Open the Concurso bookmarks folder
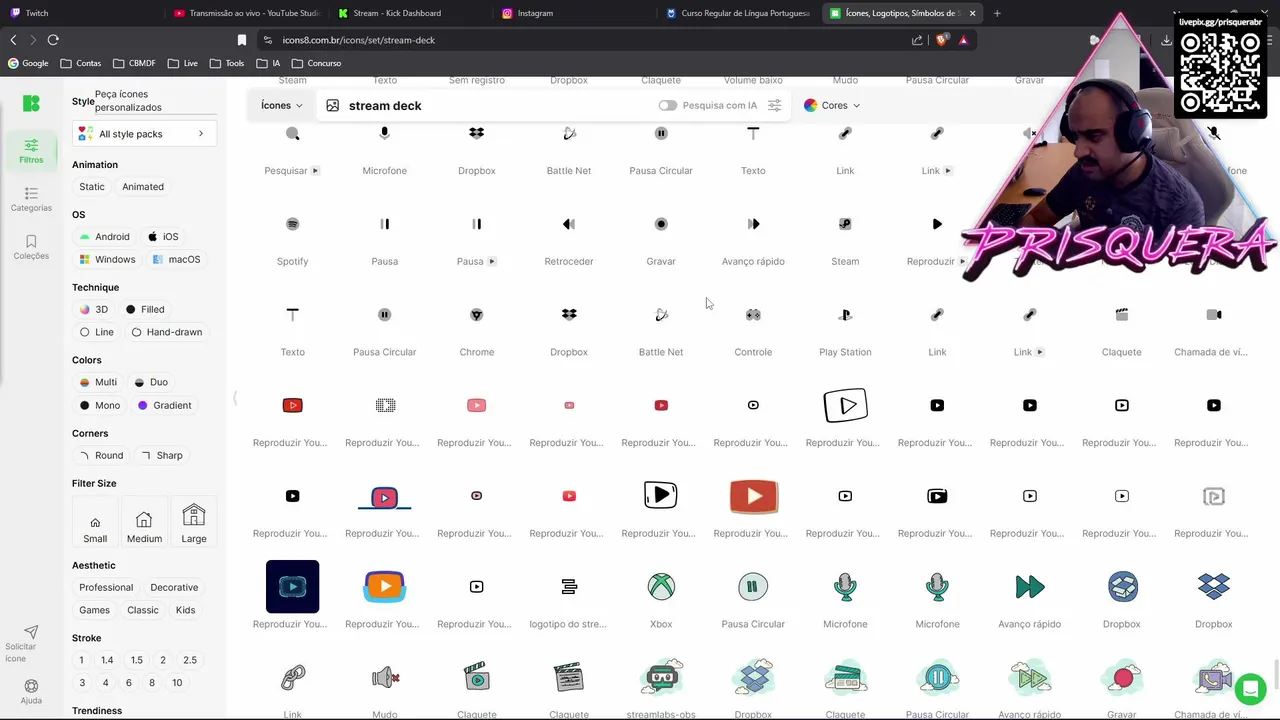This screenshot has width=1280, height=720. (316, 63)
